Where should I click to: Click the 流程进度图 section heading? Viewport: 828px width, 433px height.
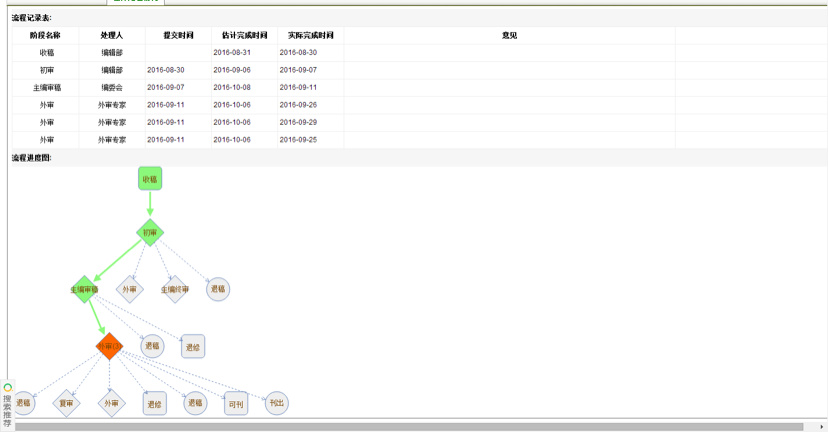pyautogui.click(x=32, y=158)
